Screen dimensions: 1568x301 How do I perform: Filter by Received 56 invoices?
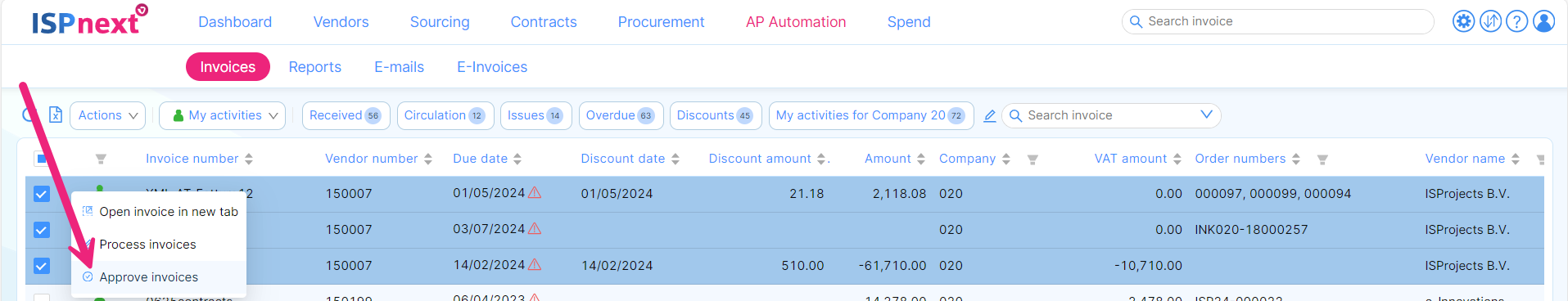(346, 115)
